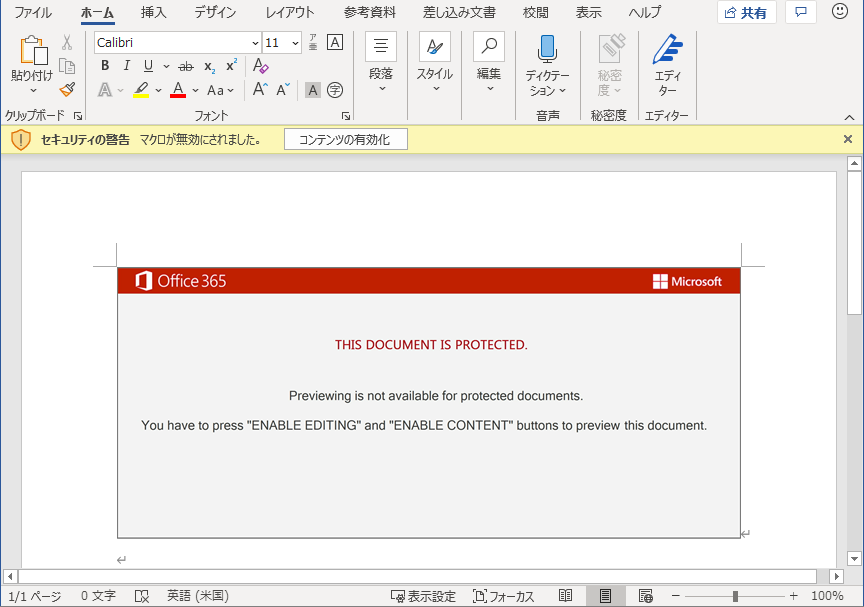Viewport: 864px width, 607px height.
Task: Open the underline style dropdown arrow
Action: point(166,67)
